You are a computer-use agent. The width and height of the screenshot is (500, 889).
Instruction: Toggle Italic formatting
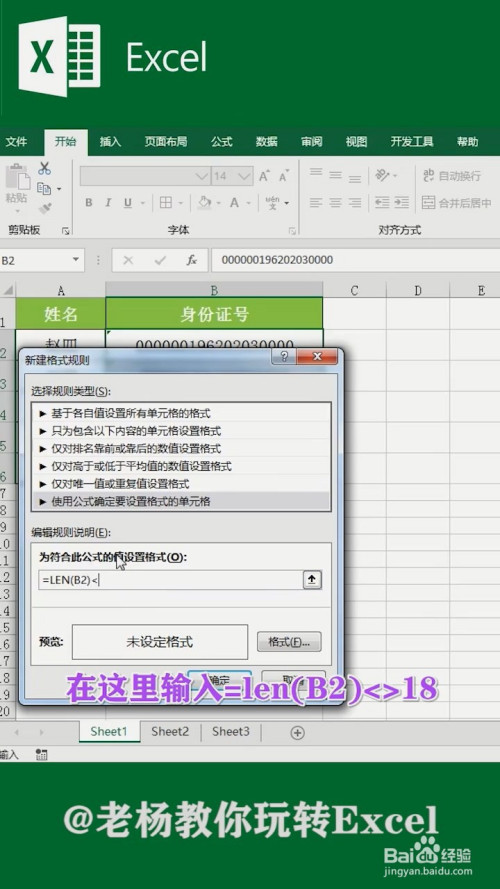[108, 202]
